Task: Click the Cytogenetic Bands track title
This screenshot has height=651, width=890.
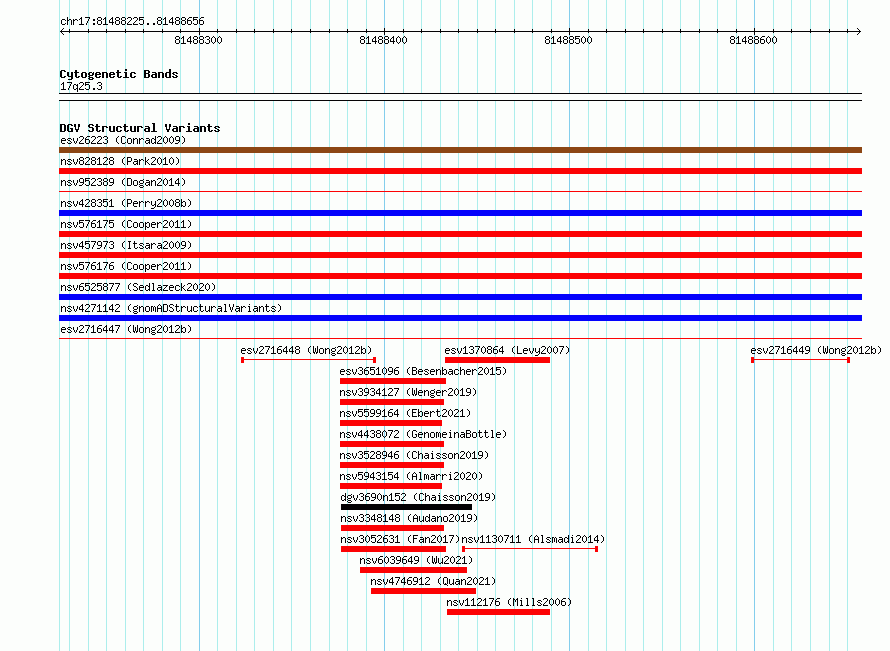Action: point(119,74)
